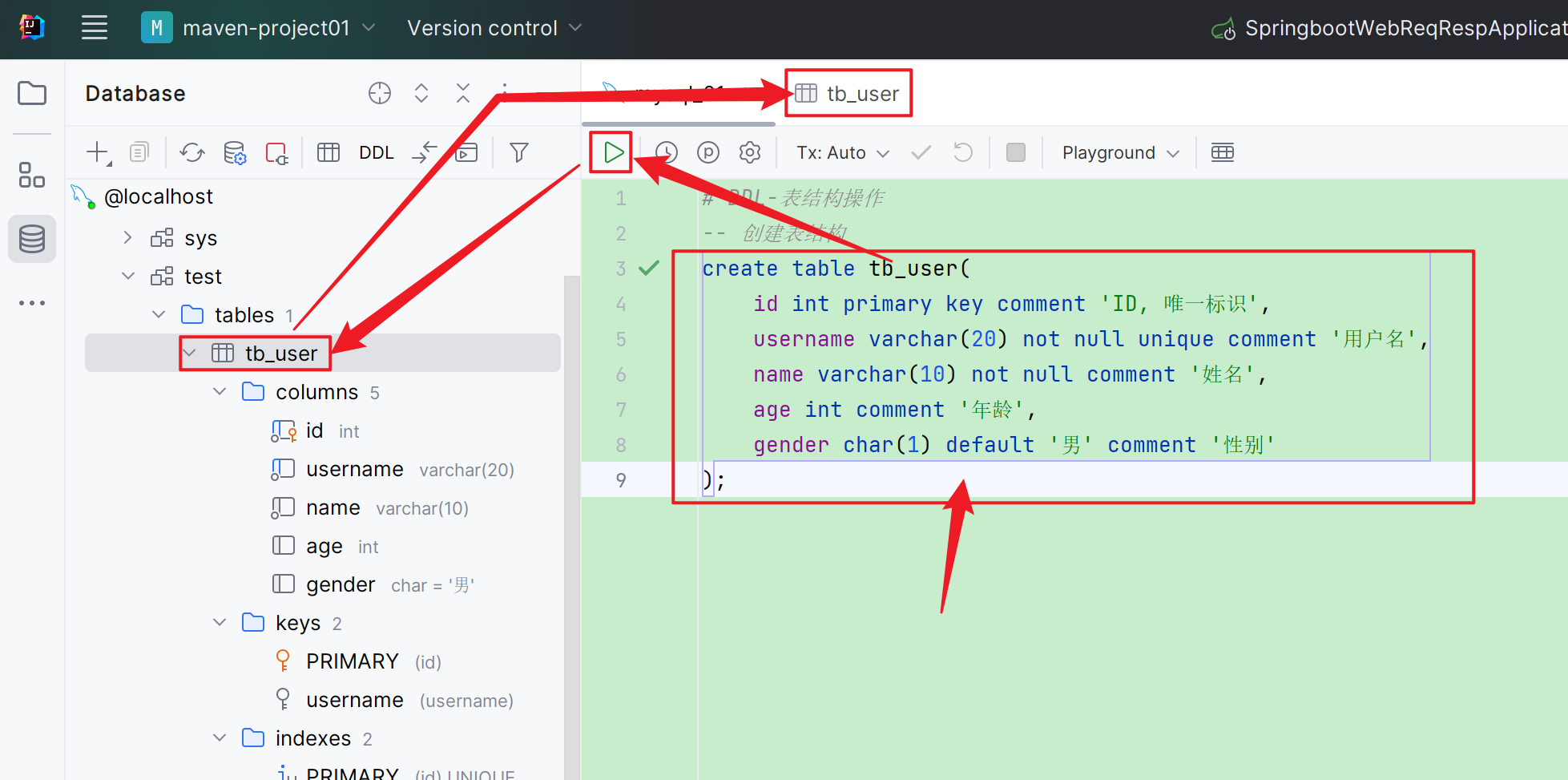Image resolution: width=1568 pixels, height=780 pixels.
Task: Click the Jump to Query Console icon
Action: pos(425,152)
